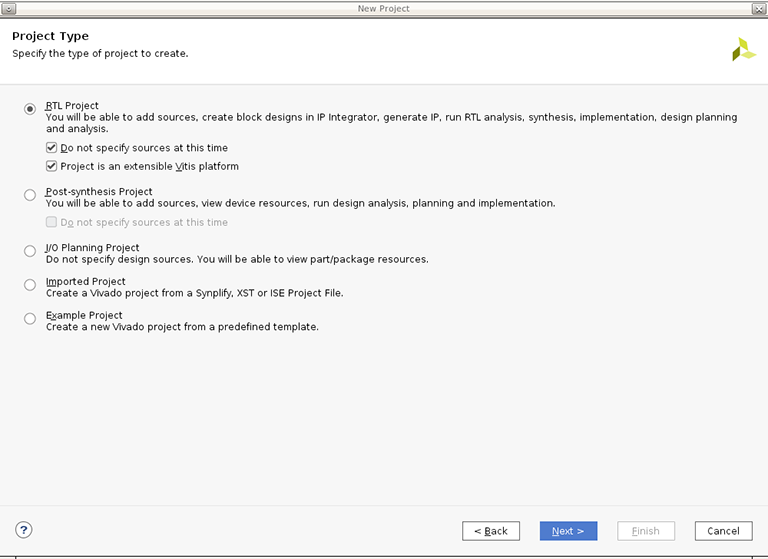
Task: Select the RTL Project radio button
Action: click(30, 108)
